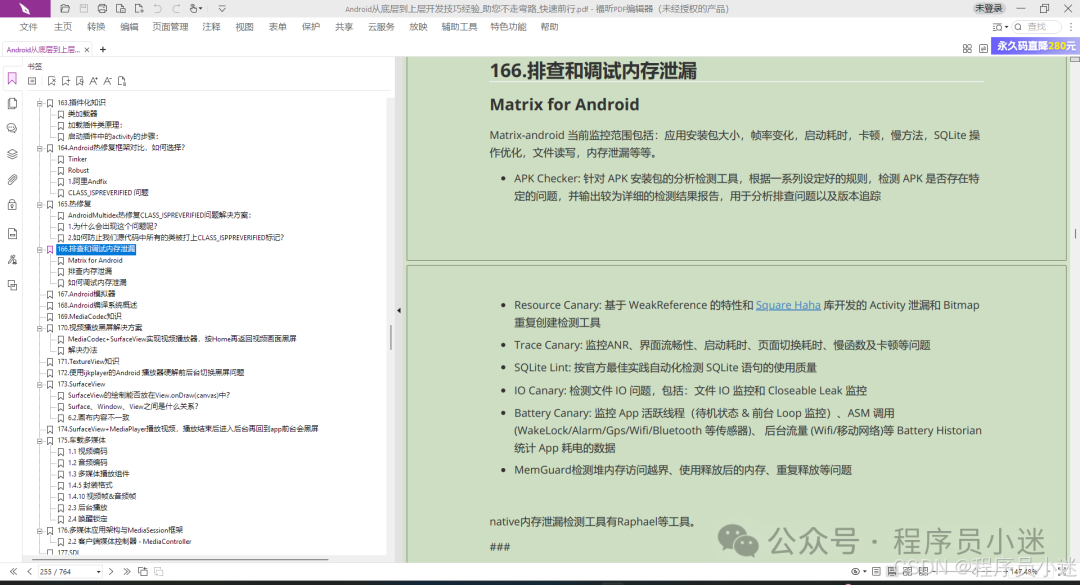Image resolution: width=1080 pixels, height=585 pixels.
Task: Click the Foxit logo button
Action: coord(25,8)
